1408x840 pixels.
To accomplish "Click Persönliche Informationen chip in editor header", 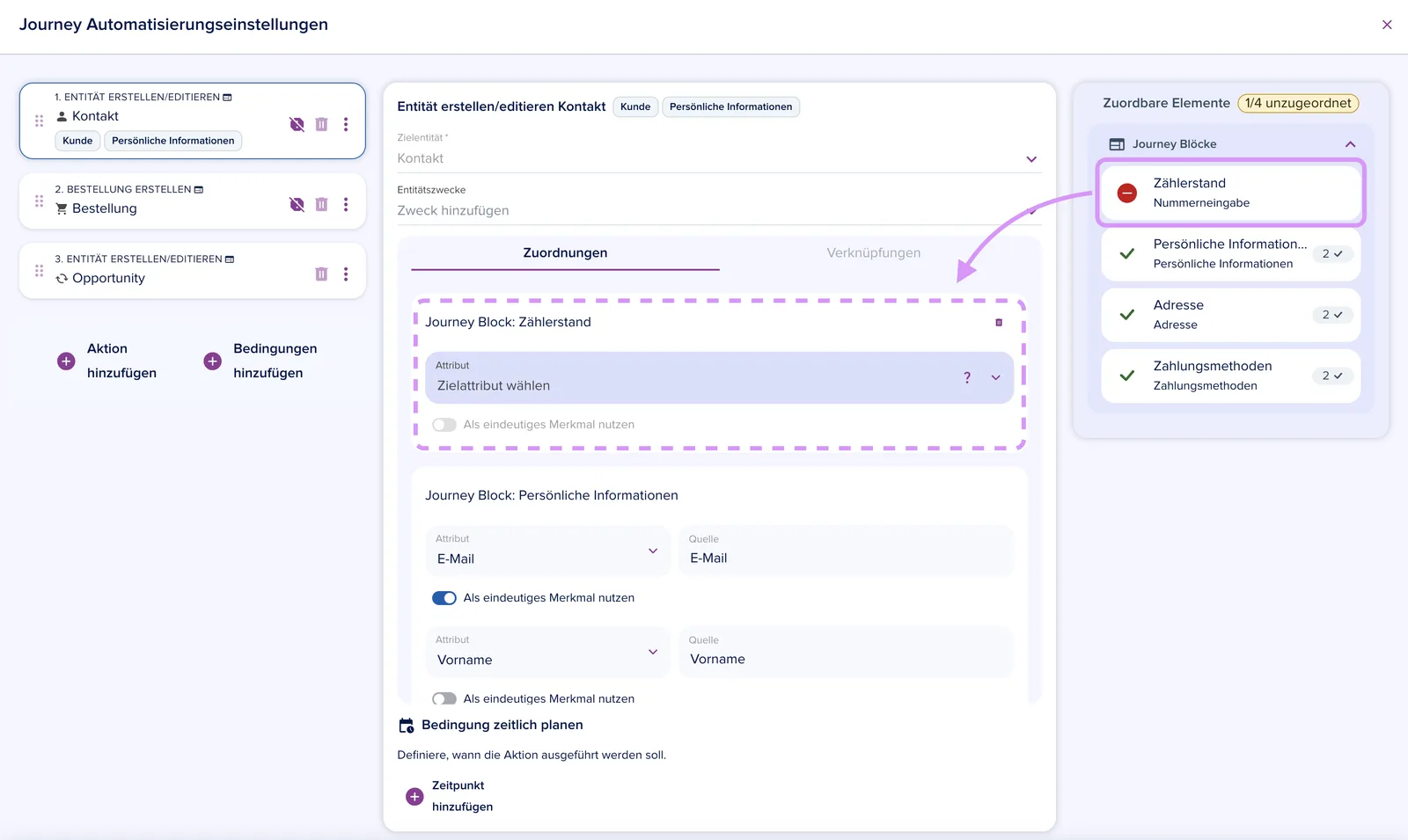I will tap(730, 106).
